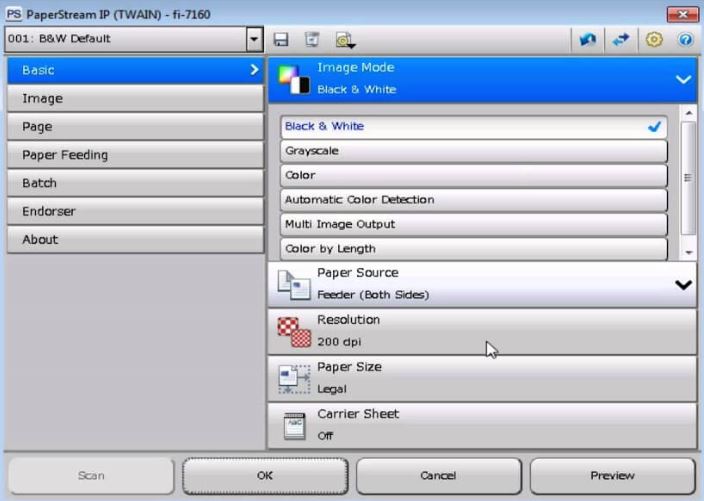Open the Basic settings category
This screenshot has width=704, height=501.
point(135,70)
